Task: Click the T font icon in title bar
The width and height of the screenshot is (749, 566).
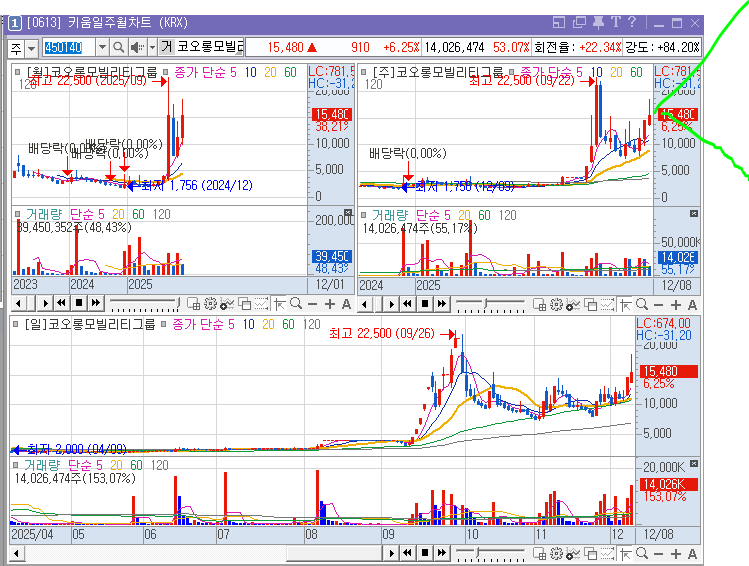Action: [616, 22]
